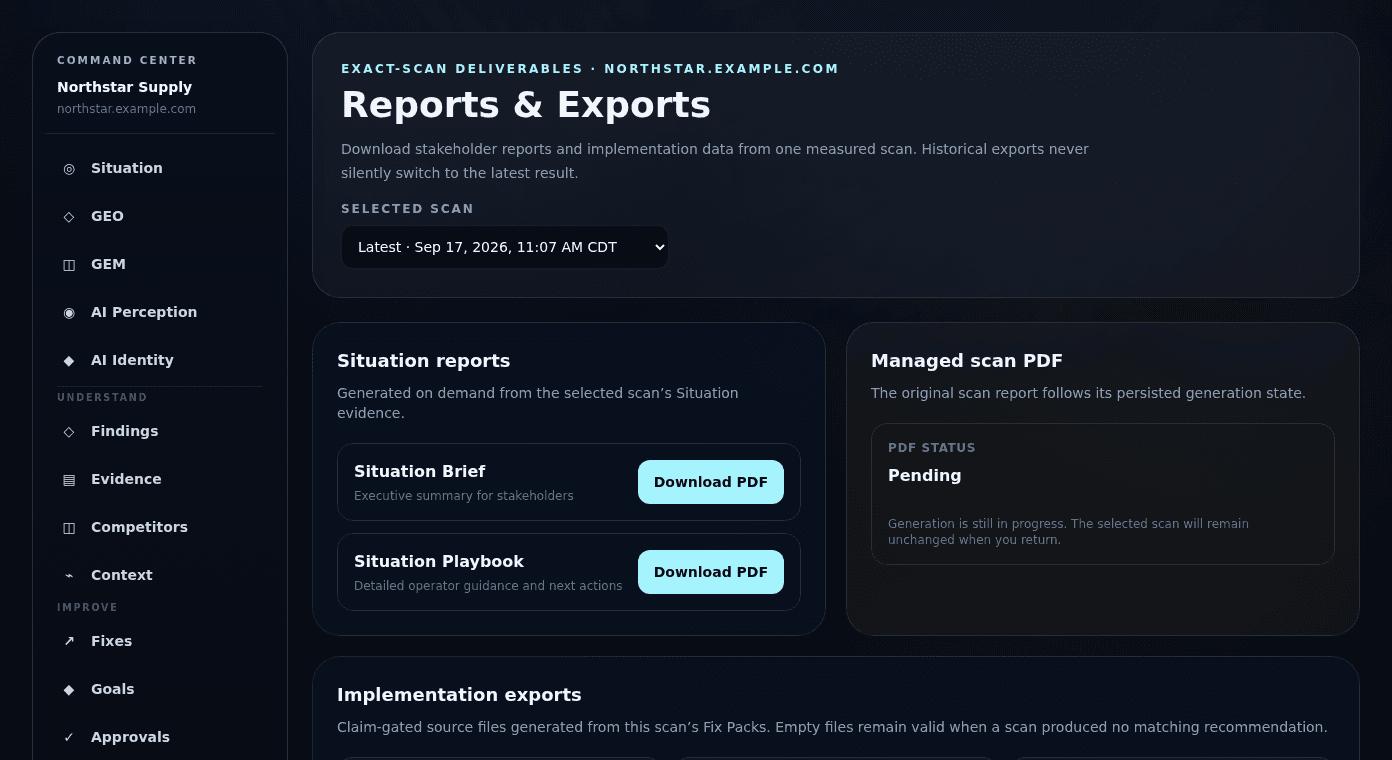Click the Findings diamond icon
Viewport: 1392px width, 760px height.
tap(69, 431)
